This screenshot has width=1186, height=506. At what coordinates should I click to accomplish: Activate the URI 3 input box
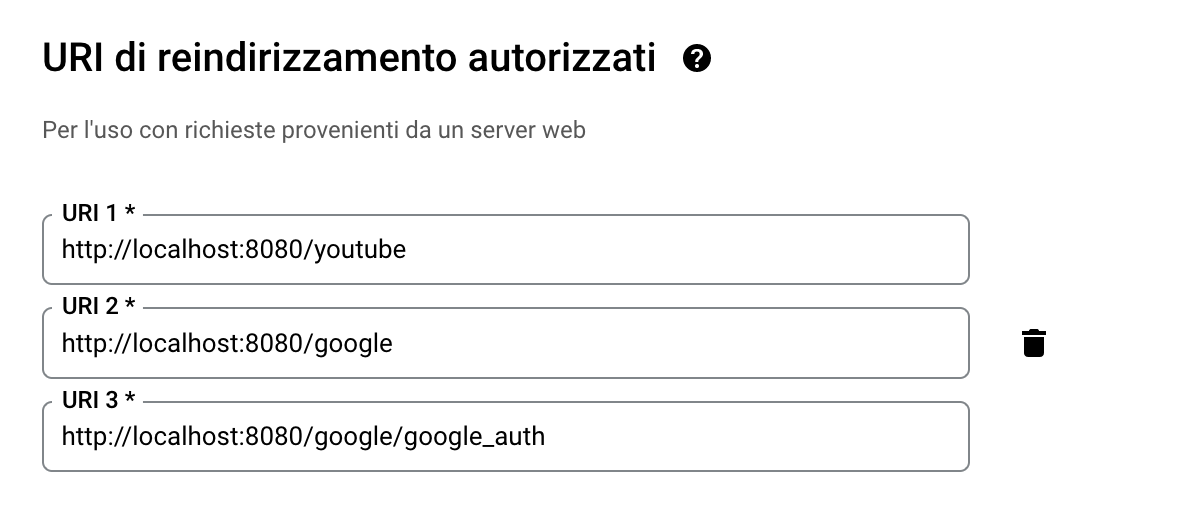click(x=505, y=437)
